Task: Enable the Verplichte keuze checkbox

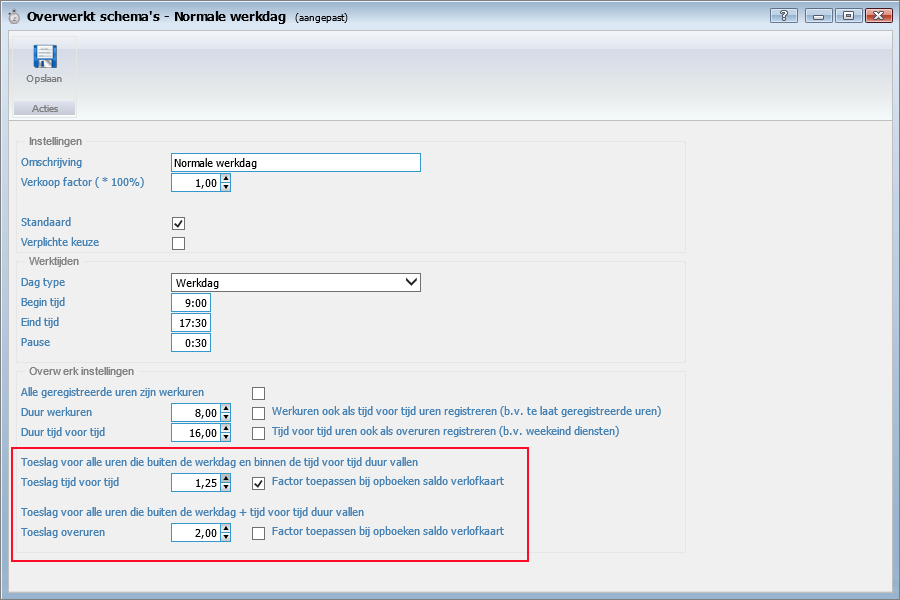Action: 179,243
